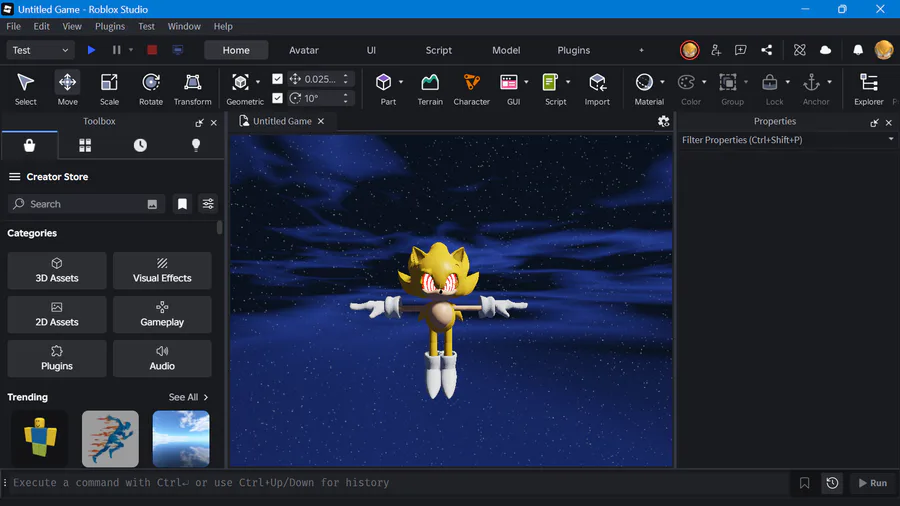Open the Audio category
This screenshot has height=506, width=900.
(162, 359)
